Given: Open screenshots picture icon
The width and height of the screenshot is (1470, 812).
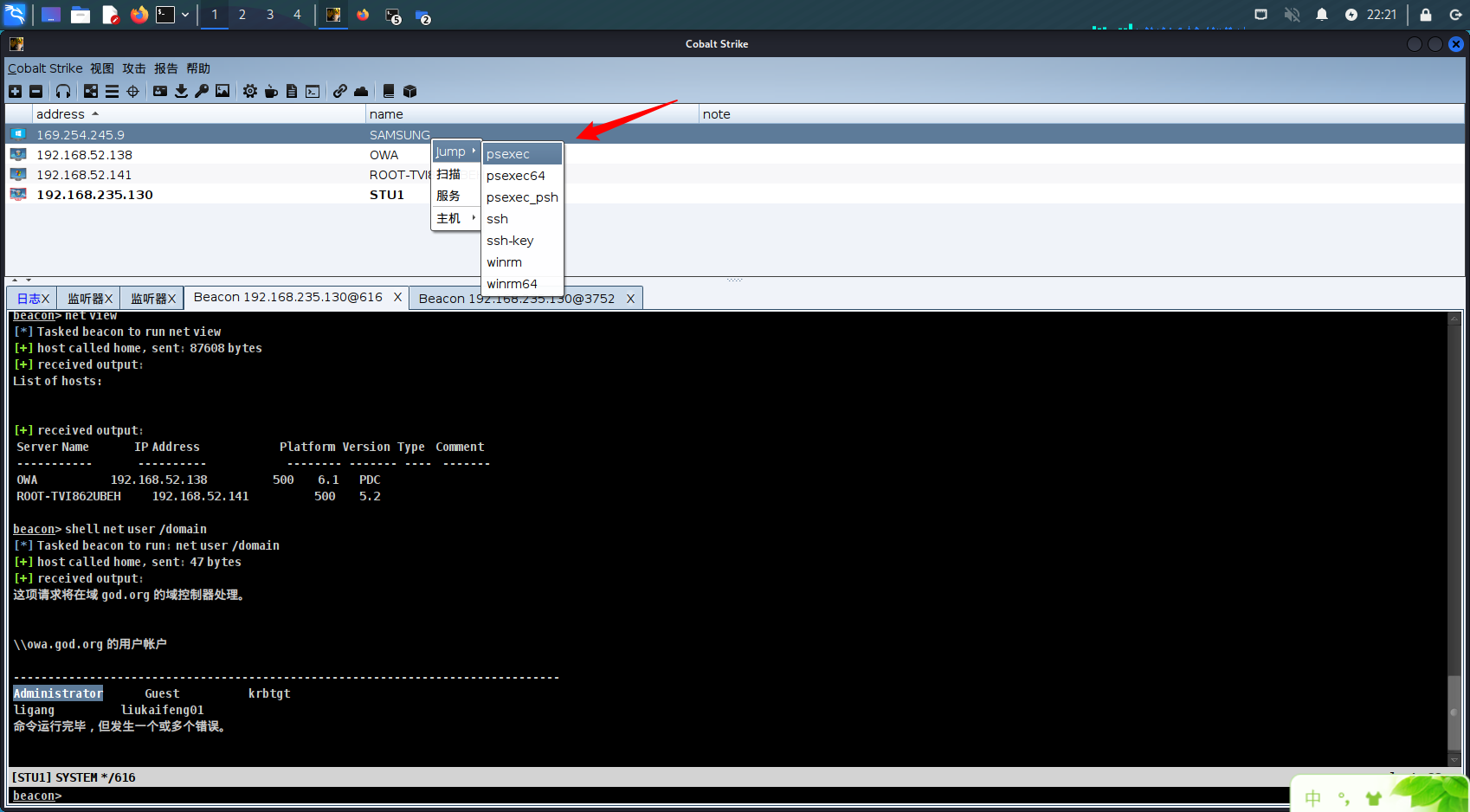Looking at the screenshot, I should tap(222, 91).
